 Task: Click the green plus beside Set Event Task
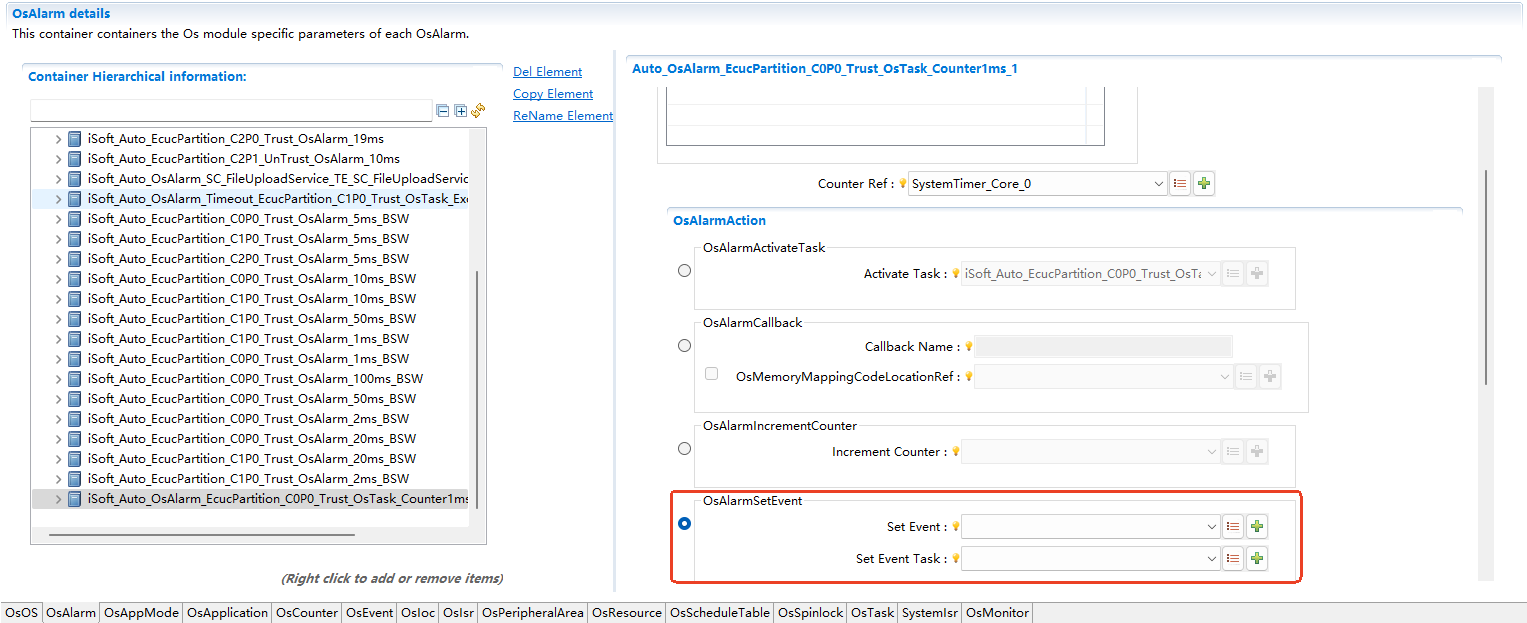click(1257, 559)
